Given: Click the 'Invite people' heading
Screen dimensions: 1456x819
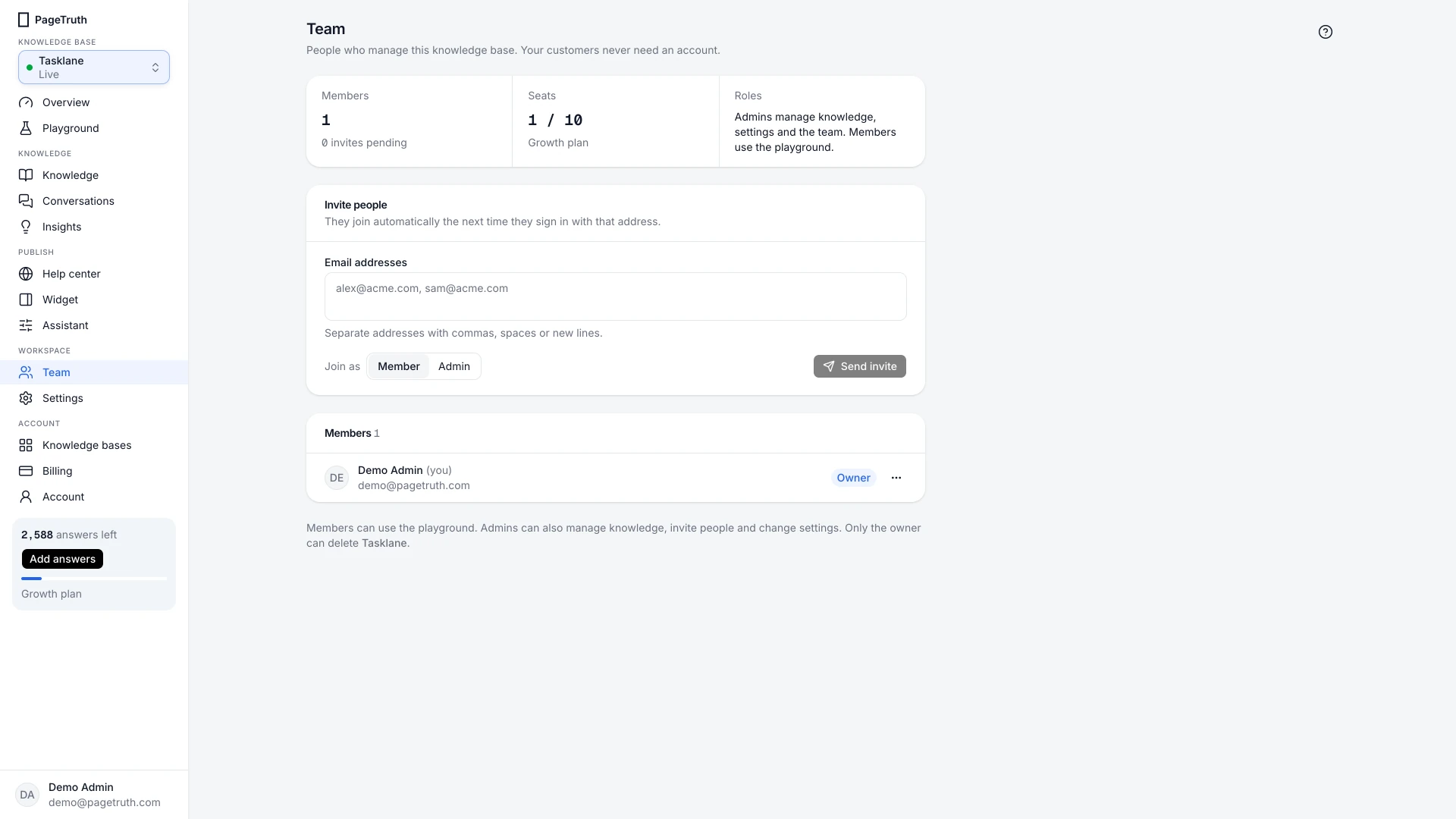Looking at the screenshot, I should (x=356, y=205).
